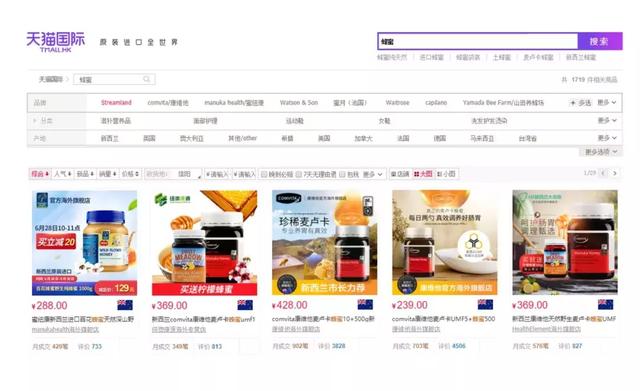Filter by 面部护理 category
Screen dimensions: 640x391
[205, 121]
